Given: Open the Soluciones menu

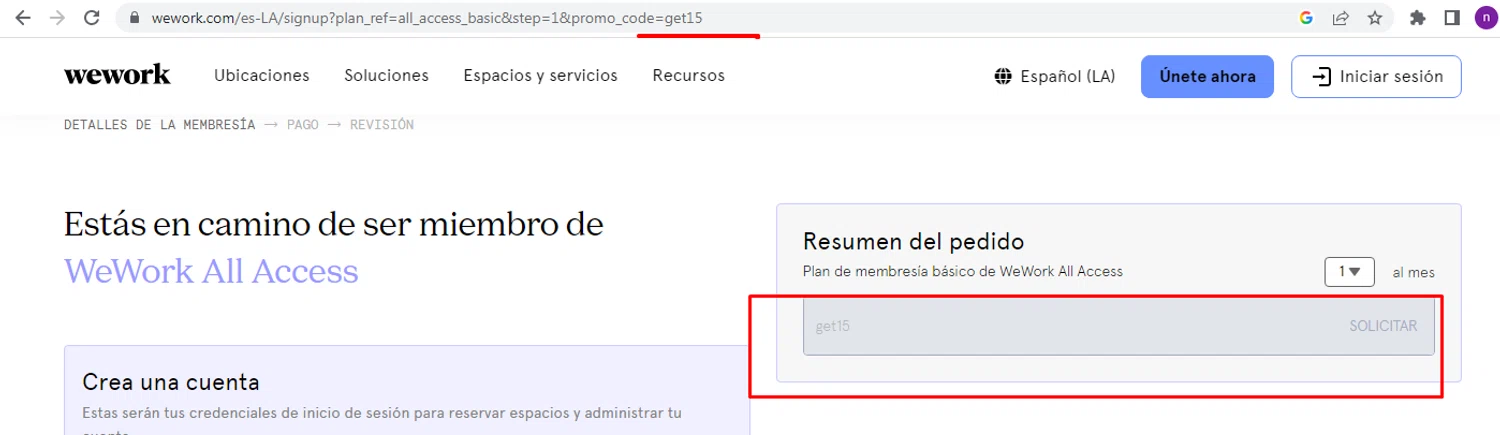Looking at the screenshot, I should tap(386, 76).
